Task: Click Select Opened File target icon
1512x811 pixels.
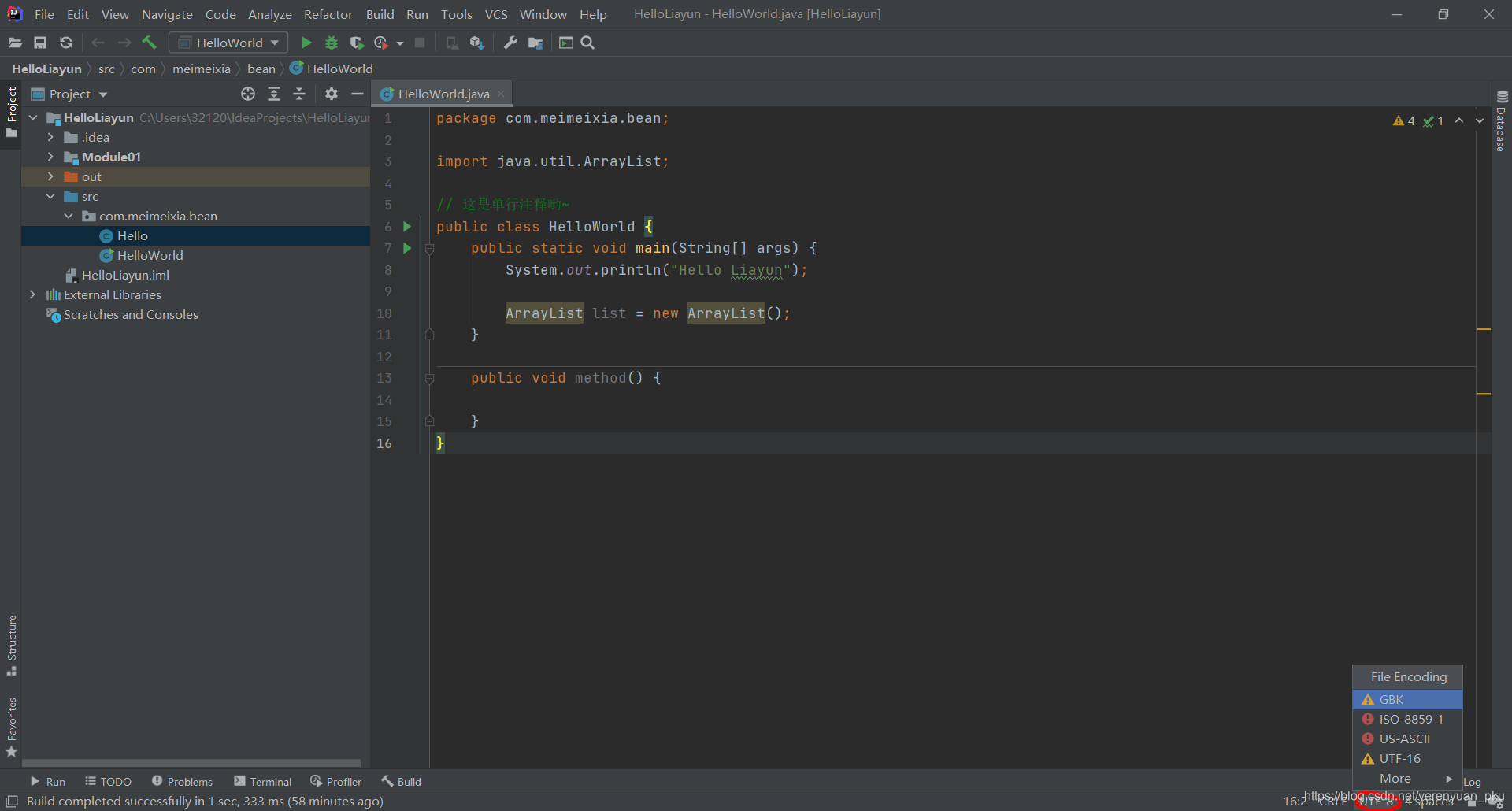Action: (248, 94)
